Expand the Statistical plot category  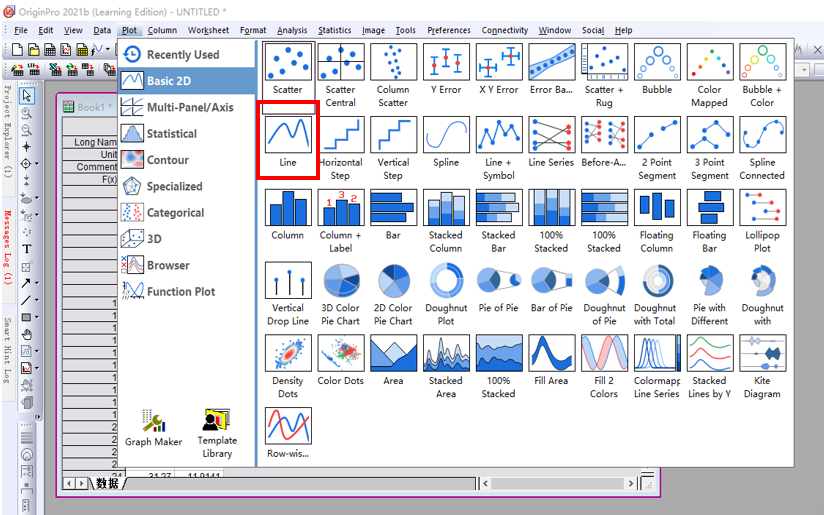(171, 134)
